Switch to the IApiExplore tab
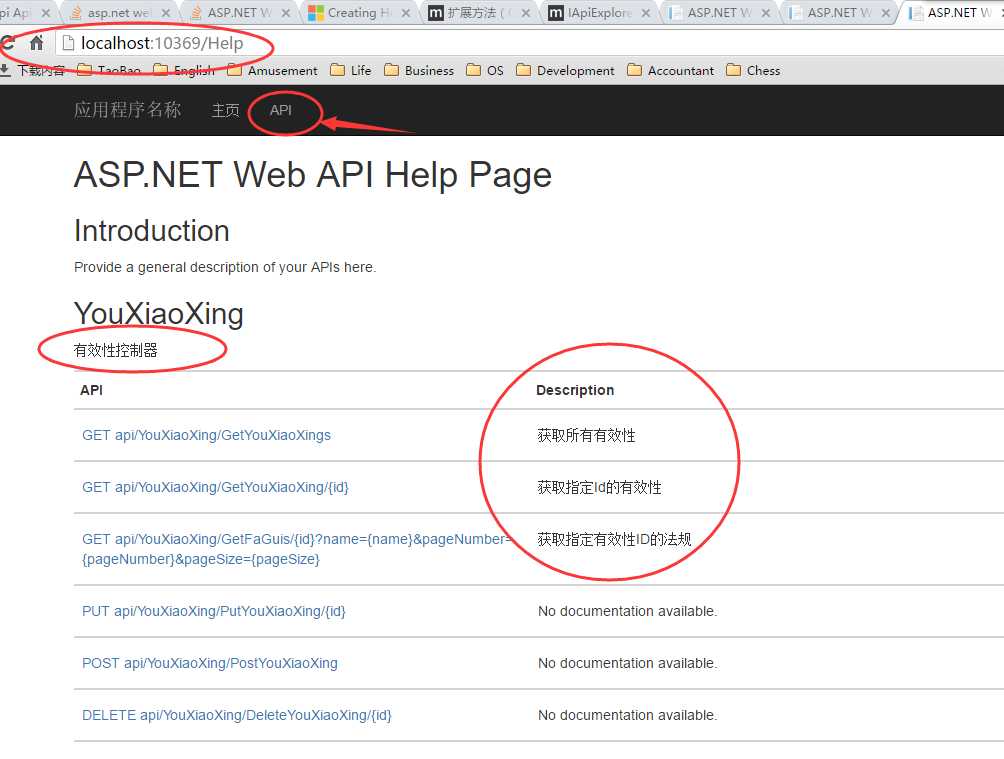1004x759 pixels. pyautogui.click(x=599, y=13)
